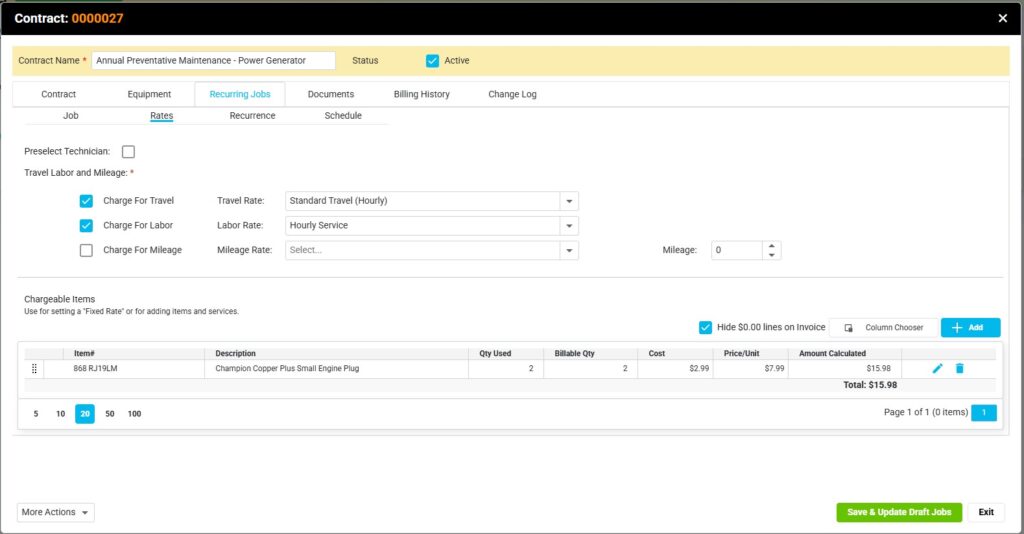Open the Labor Rate dropdown

click(569, 226)
